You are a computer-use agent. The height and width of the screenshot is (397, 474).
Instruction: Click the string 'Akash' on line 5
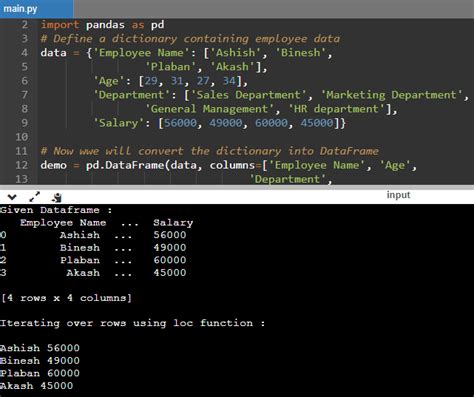(232, 67)
